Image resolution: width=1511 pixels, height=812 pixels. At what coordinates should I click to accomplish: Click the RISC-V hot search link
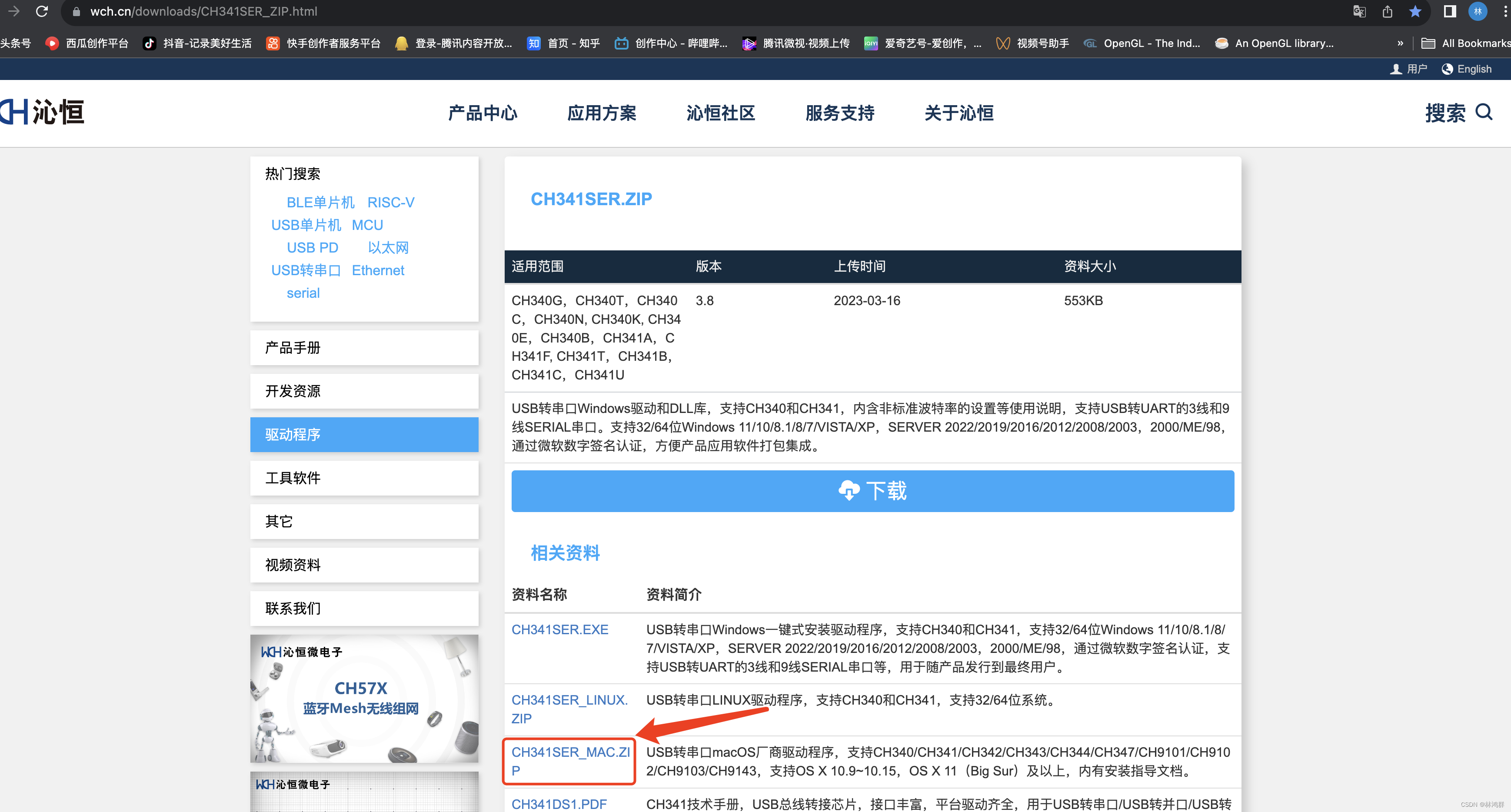click(x=391, y=203)
